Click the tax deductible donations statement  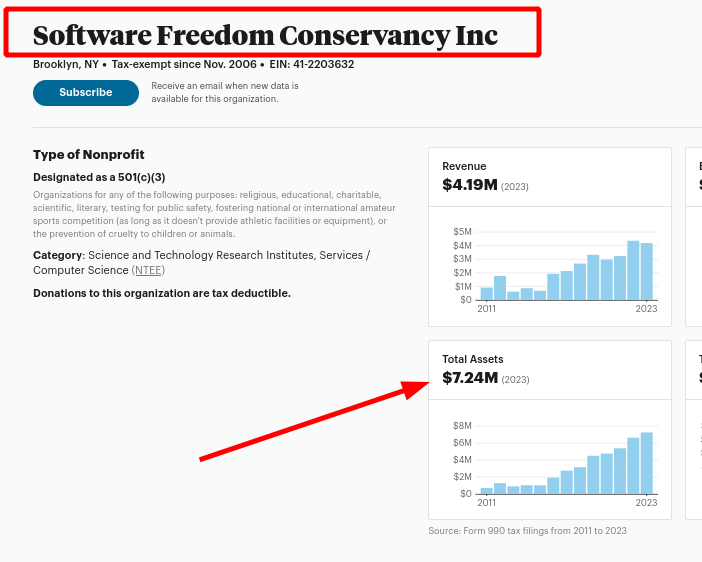pyautogui.click(x=162, y=293)
